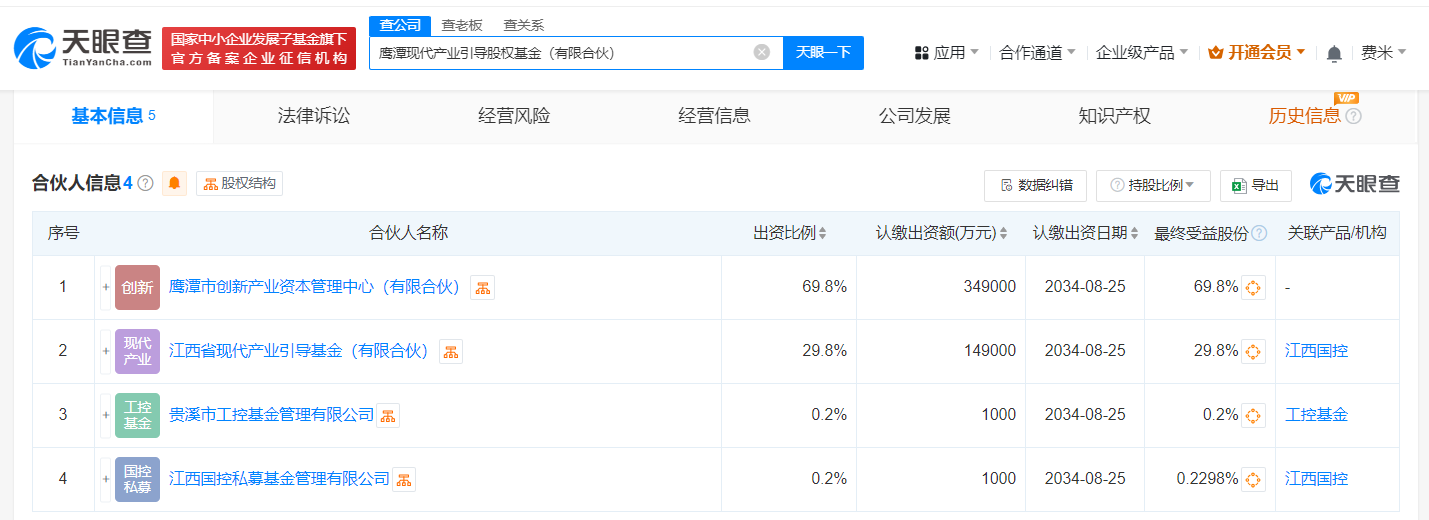Expand row 3 partner details plus button
The image size is (1429, 520).
pyautogui.click(x=105, y=415)
